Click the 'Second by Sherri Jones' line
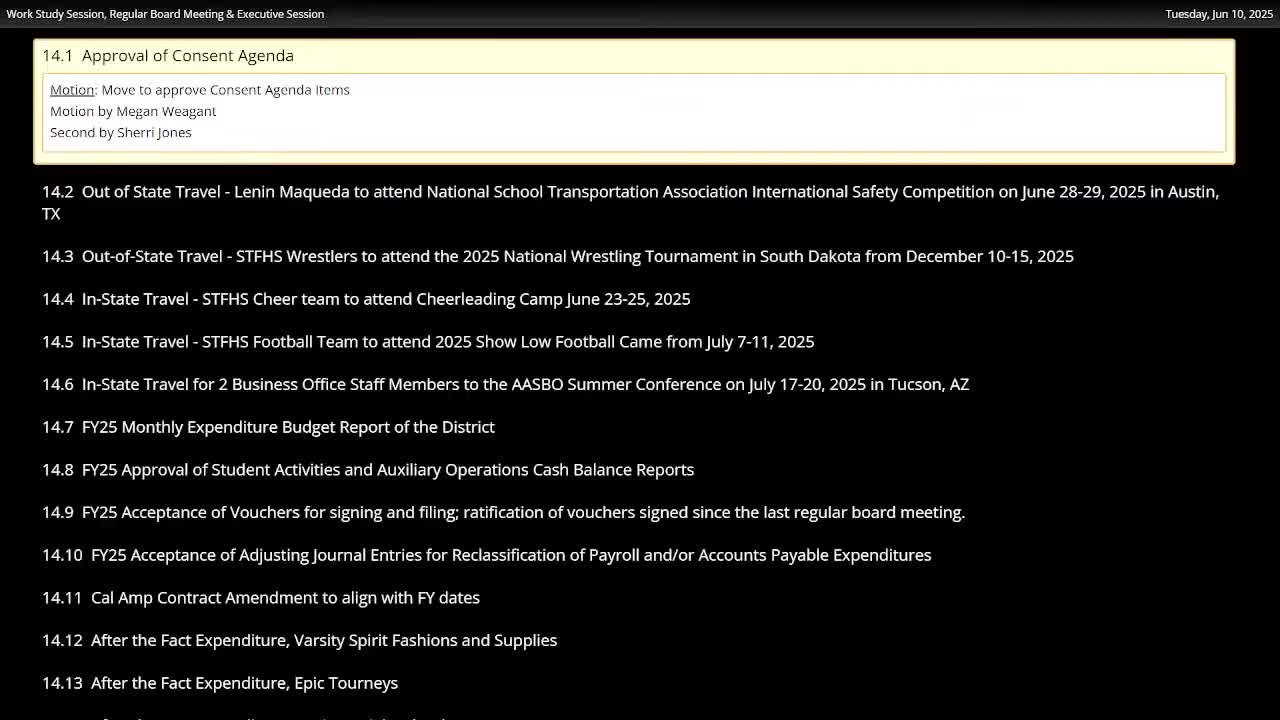The image size is (1280, 720). click(x=121, y=132)
